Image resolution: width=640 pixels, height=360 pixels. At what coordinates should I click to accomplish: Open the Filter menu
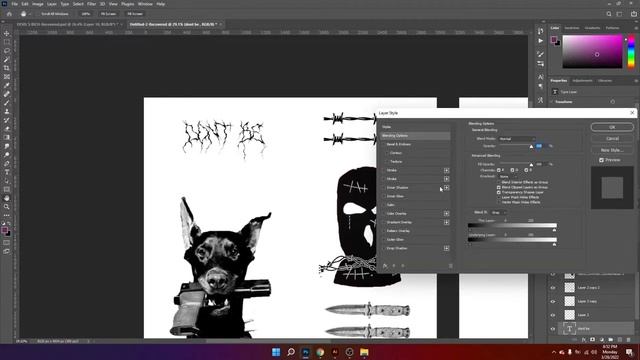point(91,4)
